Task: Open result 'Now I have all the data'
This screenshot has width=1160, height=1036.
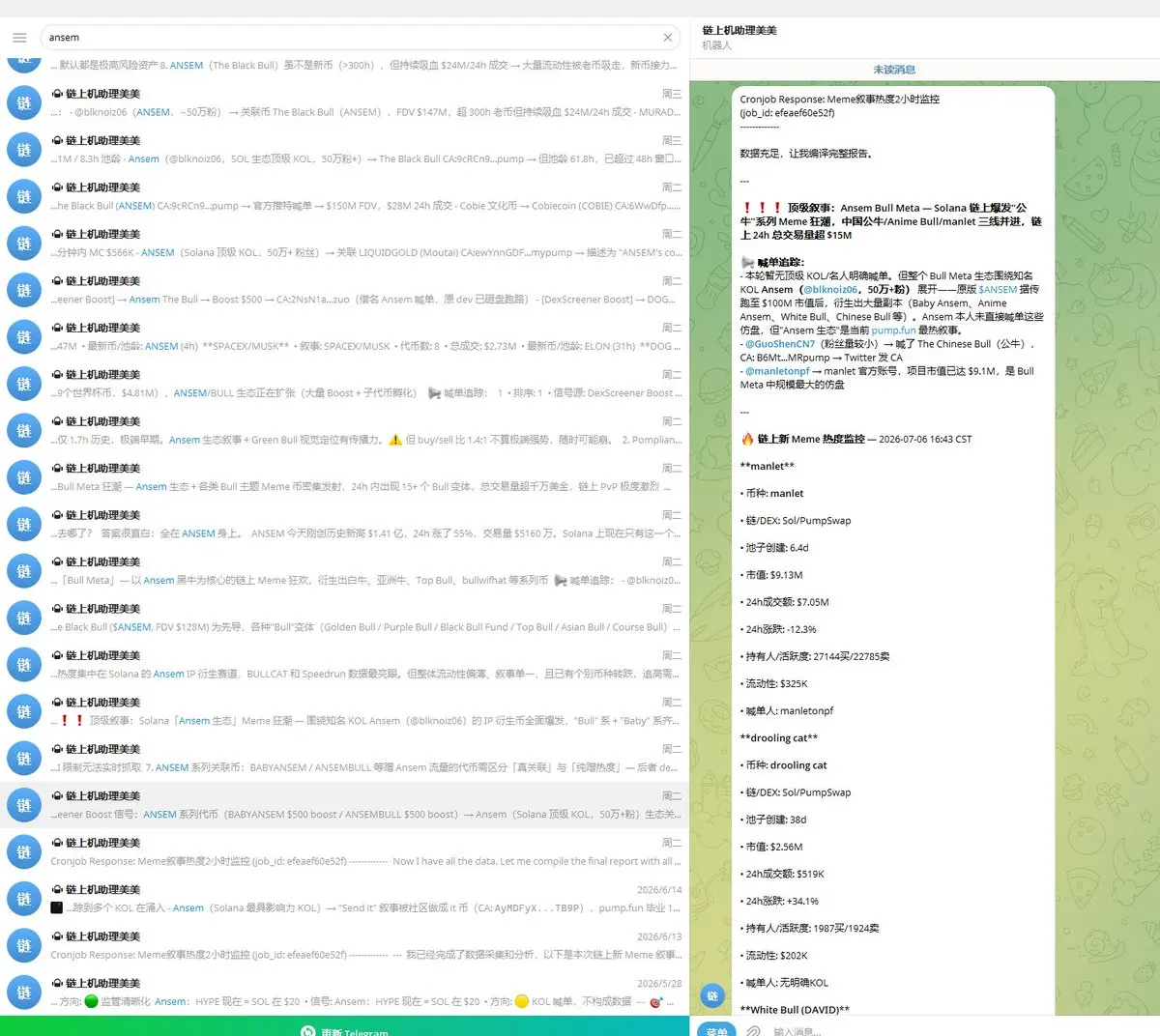Action: 344,852
